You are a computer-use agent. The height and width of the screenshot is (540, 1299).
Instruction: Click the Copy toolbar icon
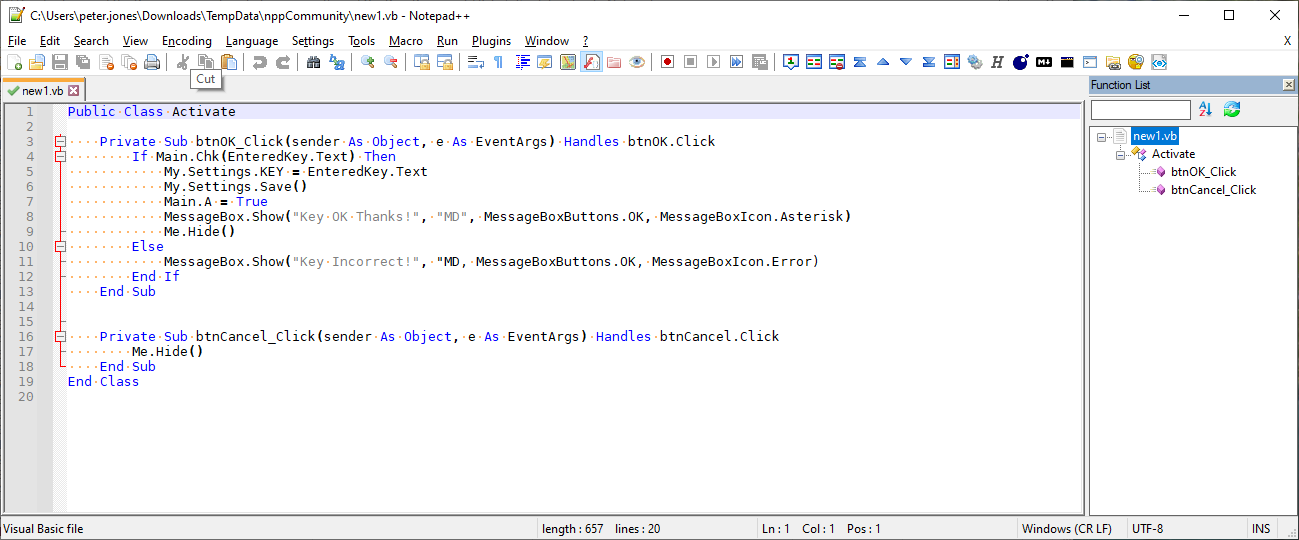(206, 62)
